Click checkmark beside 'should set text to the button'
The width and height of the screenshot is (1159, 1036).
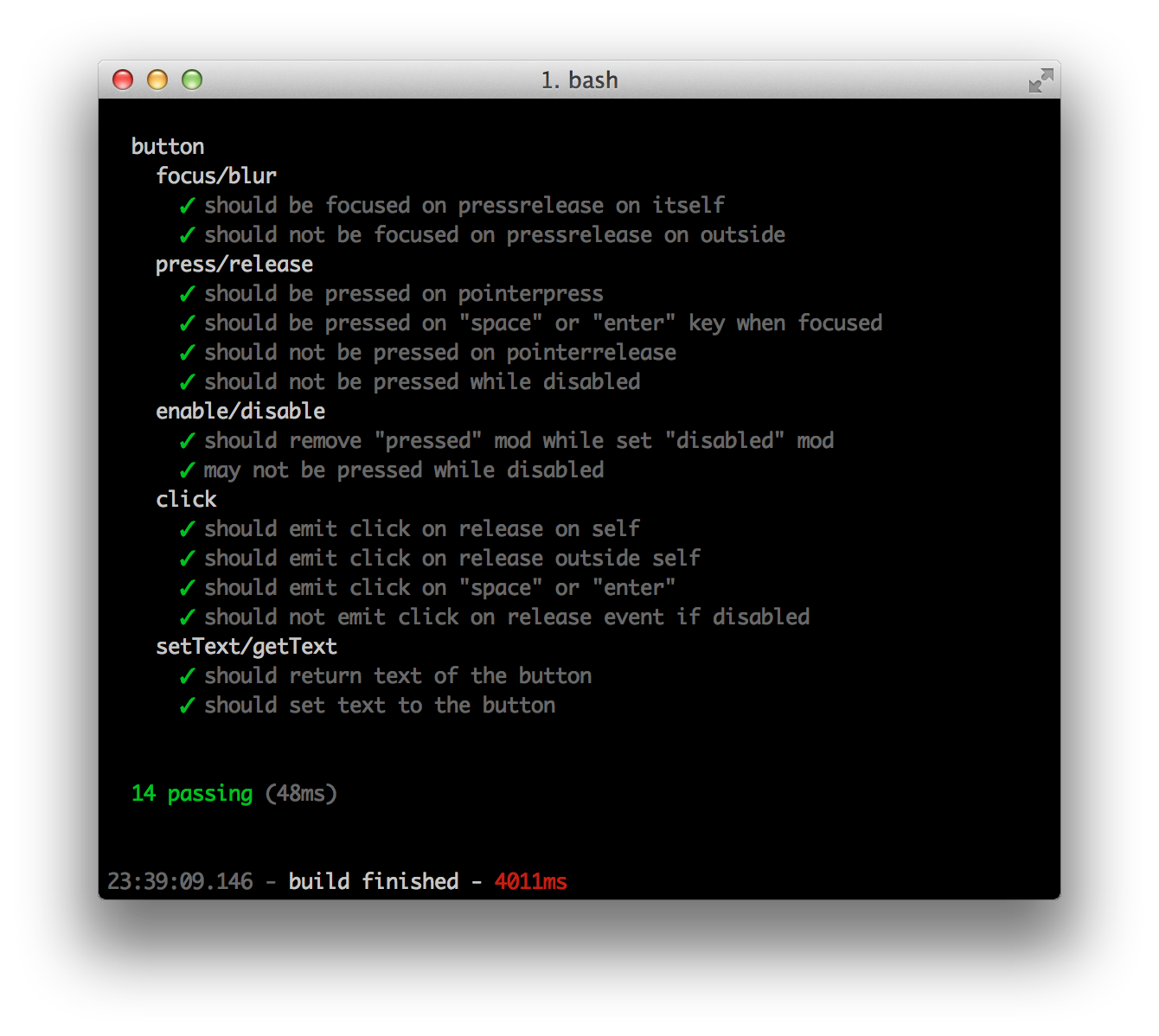coord(187,706)
